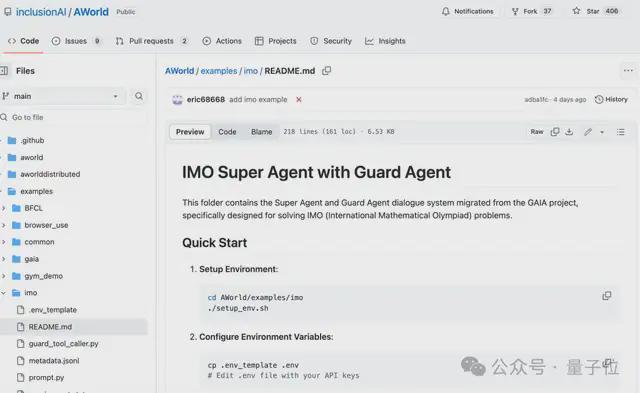Download the raw README file
The image size is (640, 393).
(569, 132)
